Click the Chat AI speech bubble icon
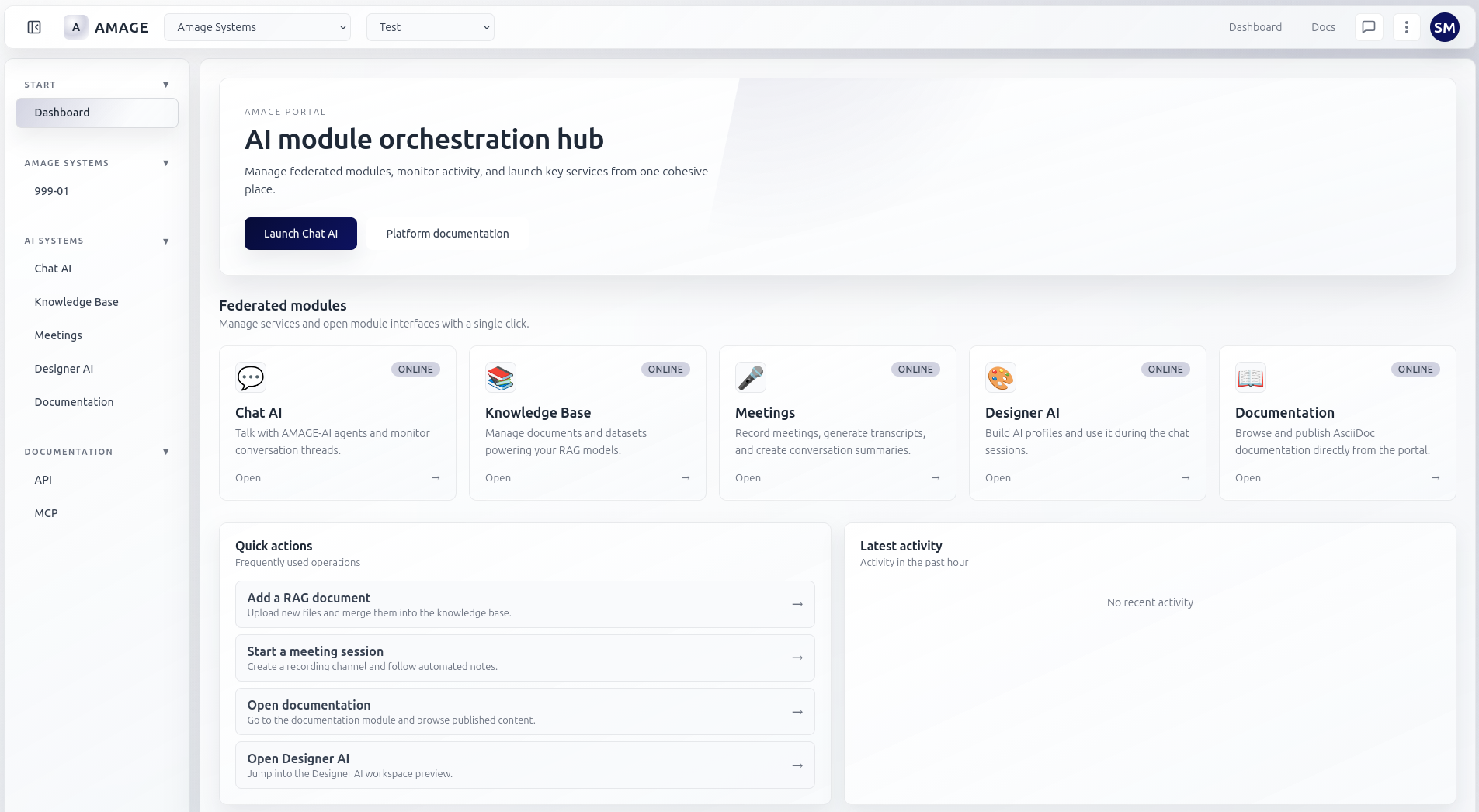Screen dimensions: 1479x812 coord(251,378)
